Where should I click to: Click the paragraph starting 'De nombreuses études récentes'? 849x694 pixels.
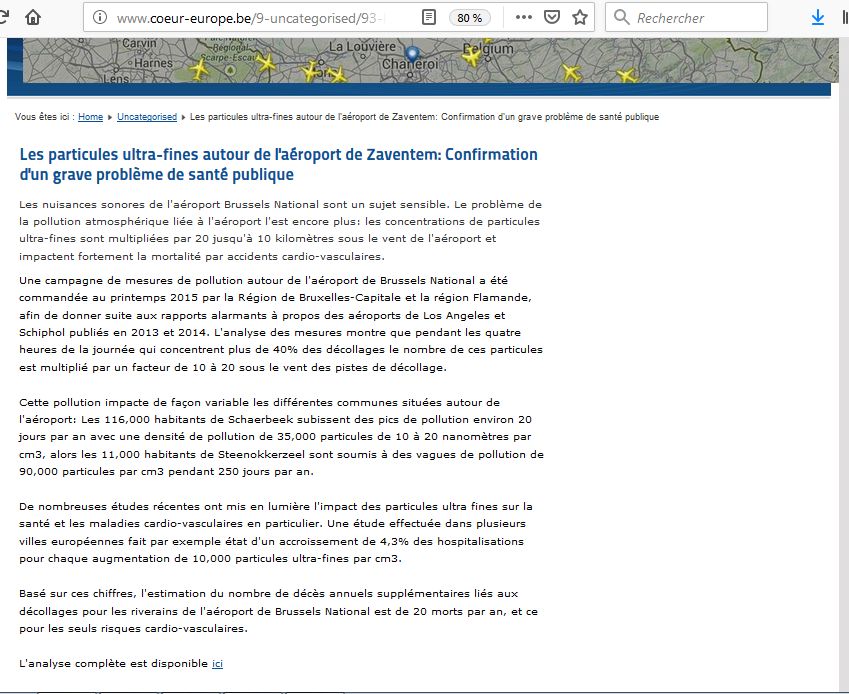pyautogui.click(x=276, y=532)
